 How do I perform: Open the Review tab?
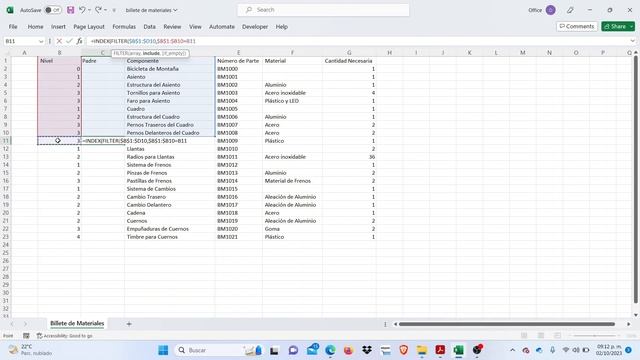click(x=172, y=27)
